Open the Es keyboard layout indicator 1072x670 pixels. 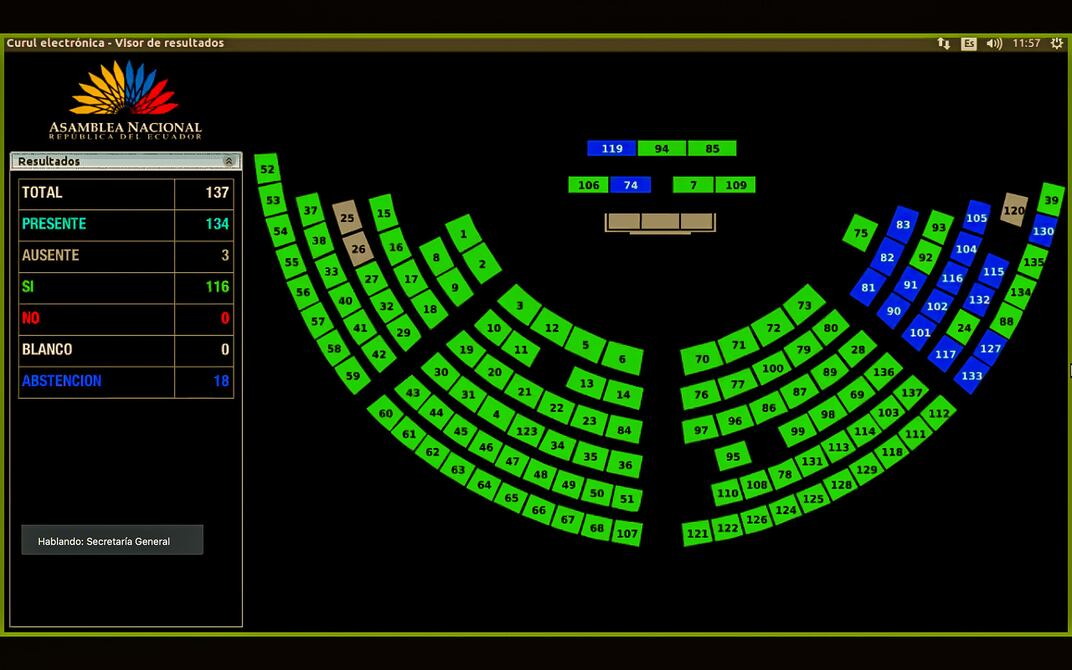969,43
